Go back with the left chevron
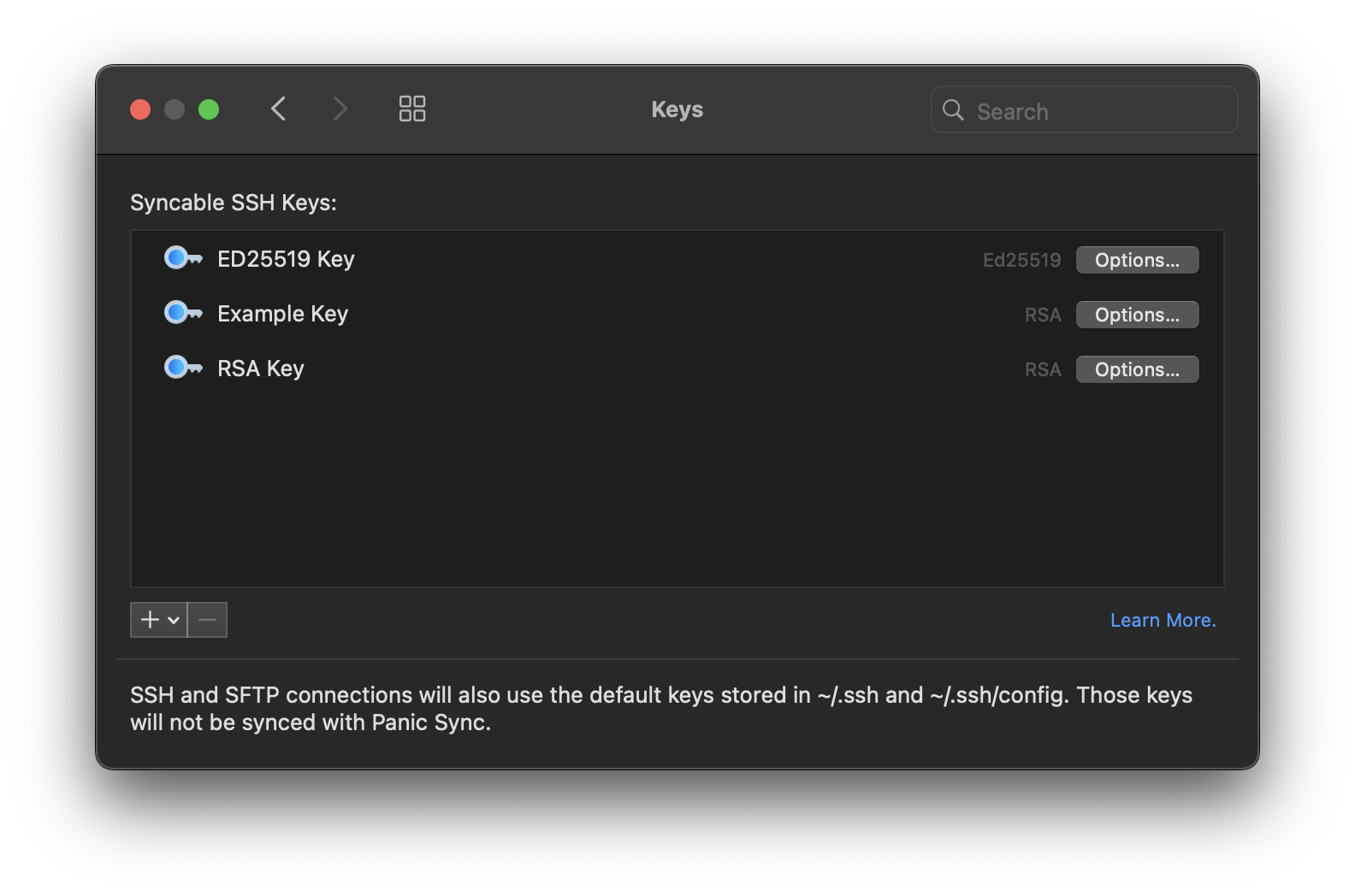The width and height of the screenshot is (1355, 896). tap(278, 109)
